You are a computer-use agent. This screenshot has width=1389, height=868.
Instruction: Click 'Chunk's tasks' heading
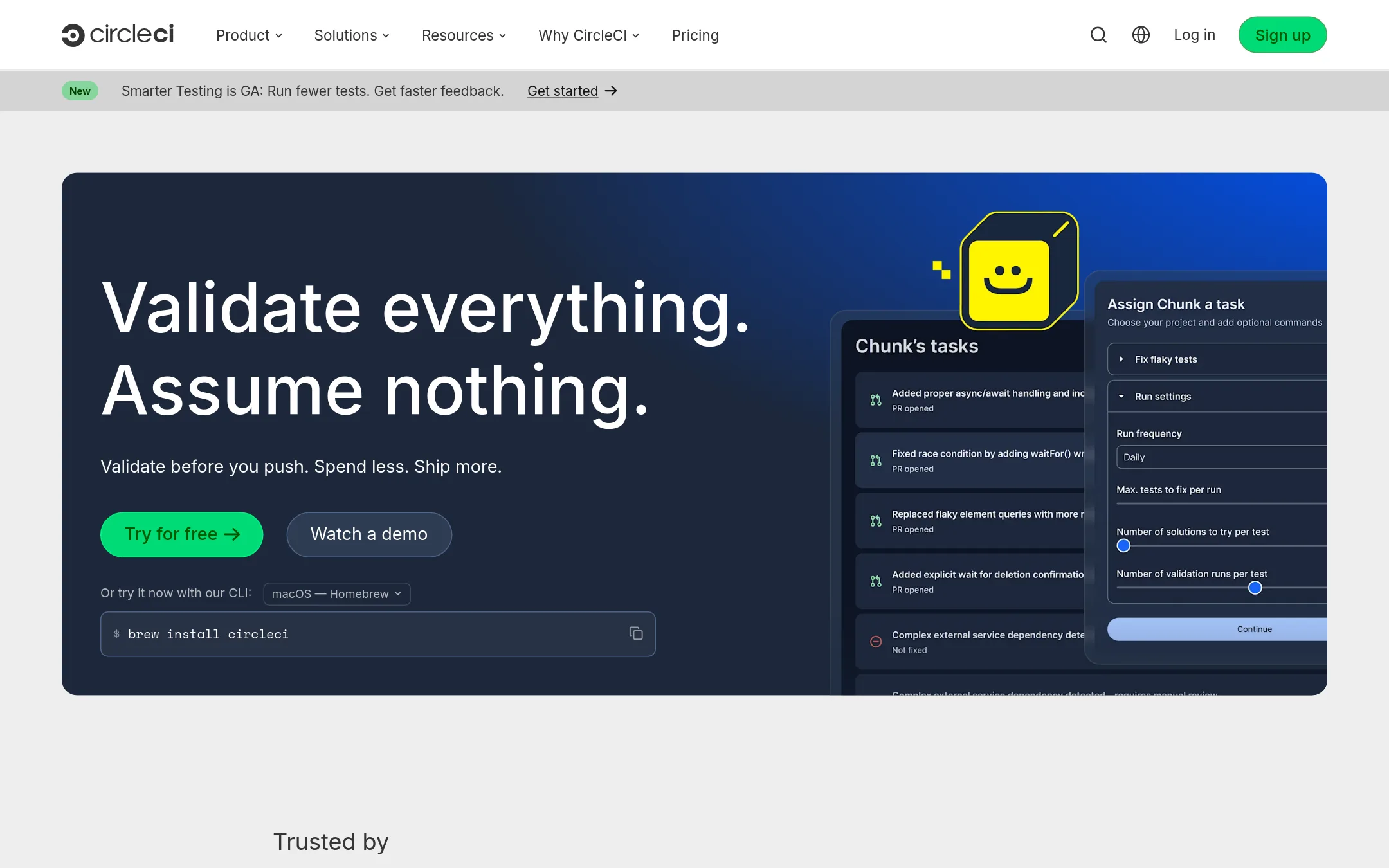pos(916,346)
